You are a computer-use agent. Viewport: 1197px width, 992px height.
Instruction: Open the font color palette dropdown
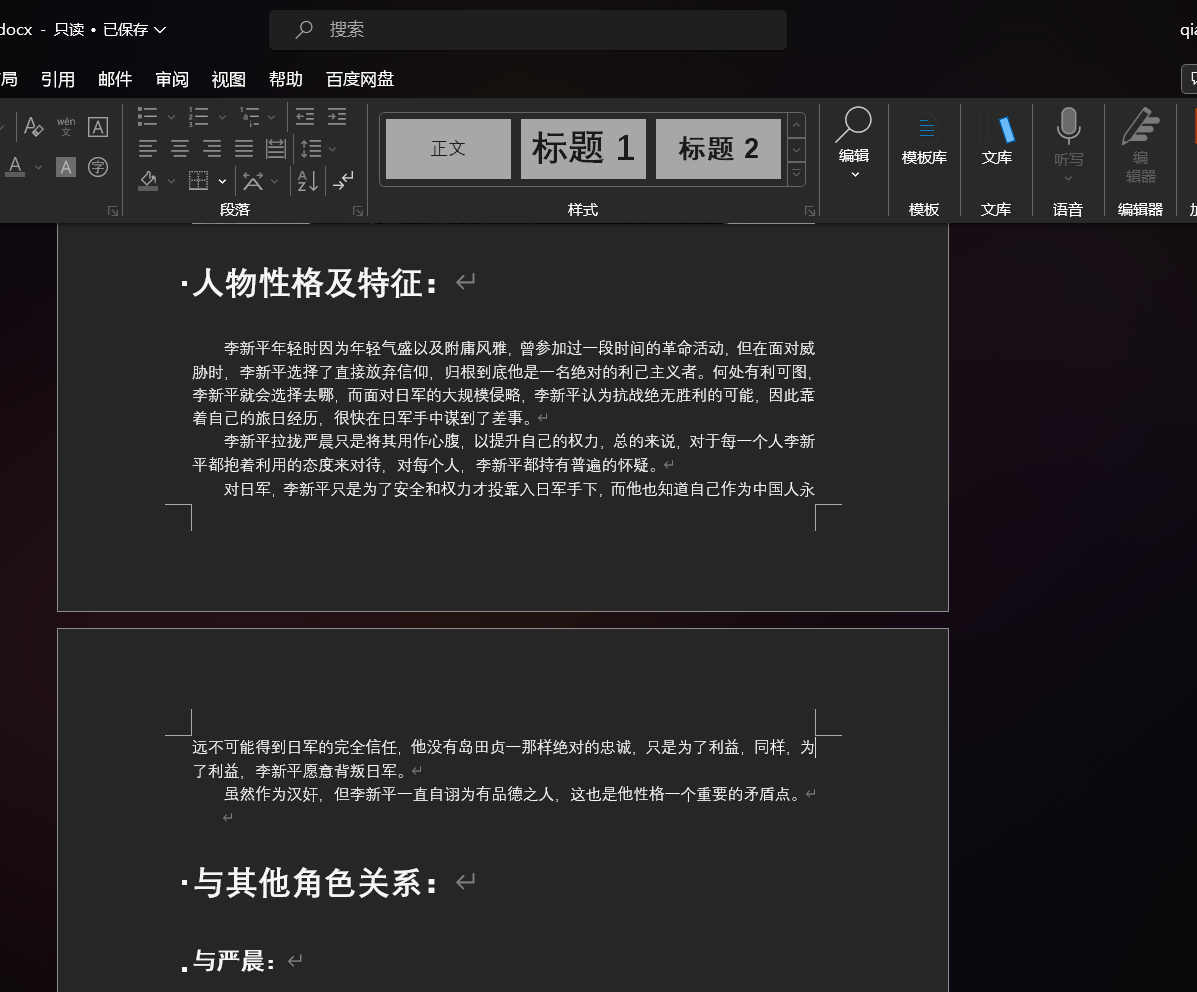[38, 167]
